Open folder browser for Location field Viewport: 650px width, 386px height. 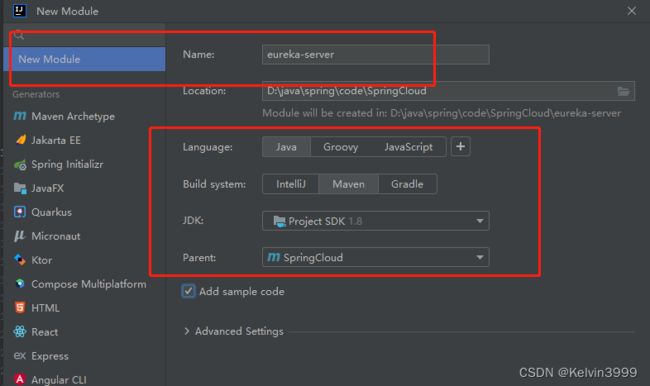point(623,91)
